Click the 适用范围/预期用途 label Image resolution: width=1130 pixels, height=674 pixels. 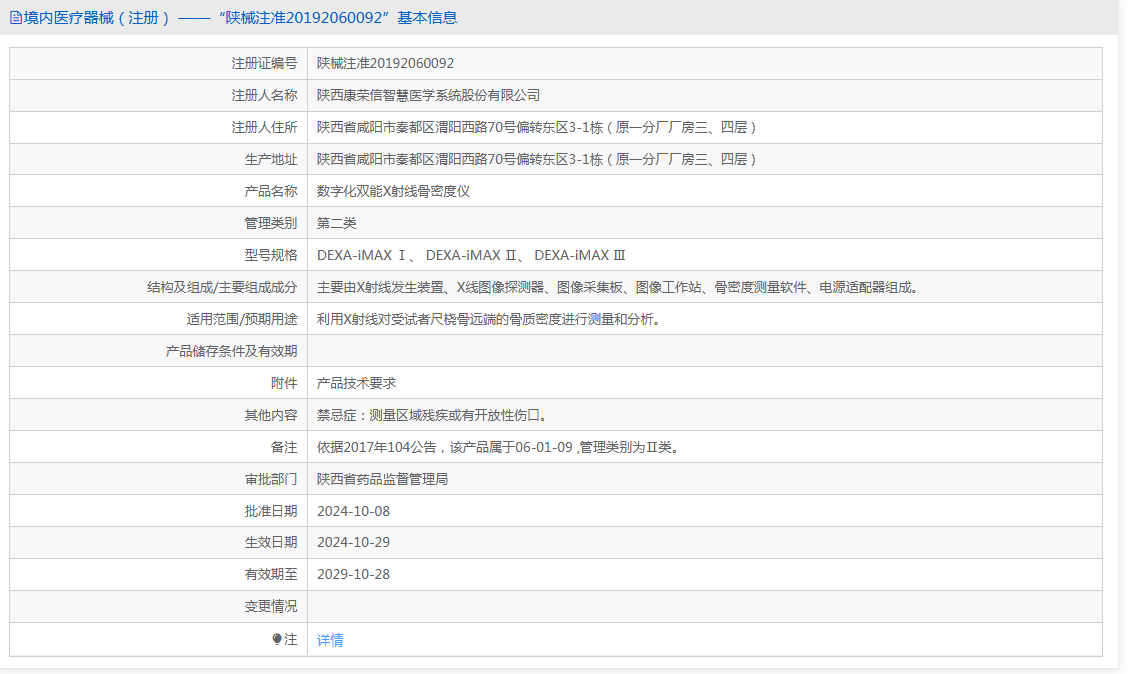tap(242, 319)
